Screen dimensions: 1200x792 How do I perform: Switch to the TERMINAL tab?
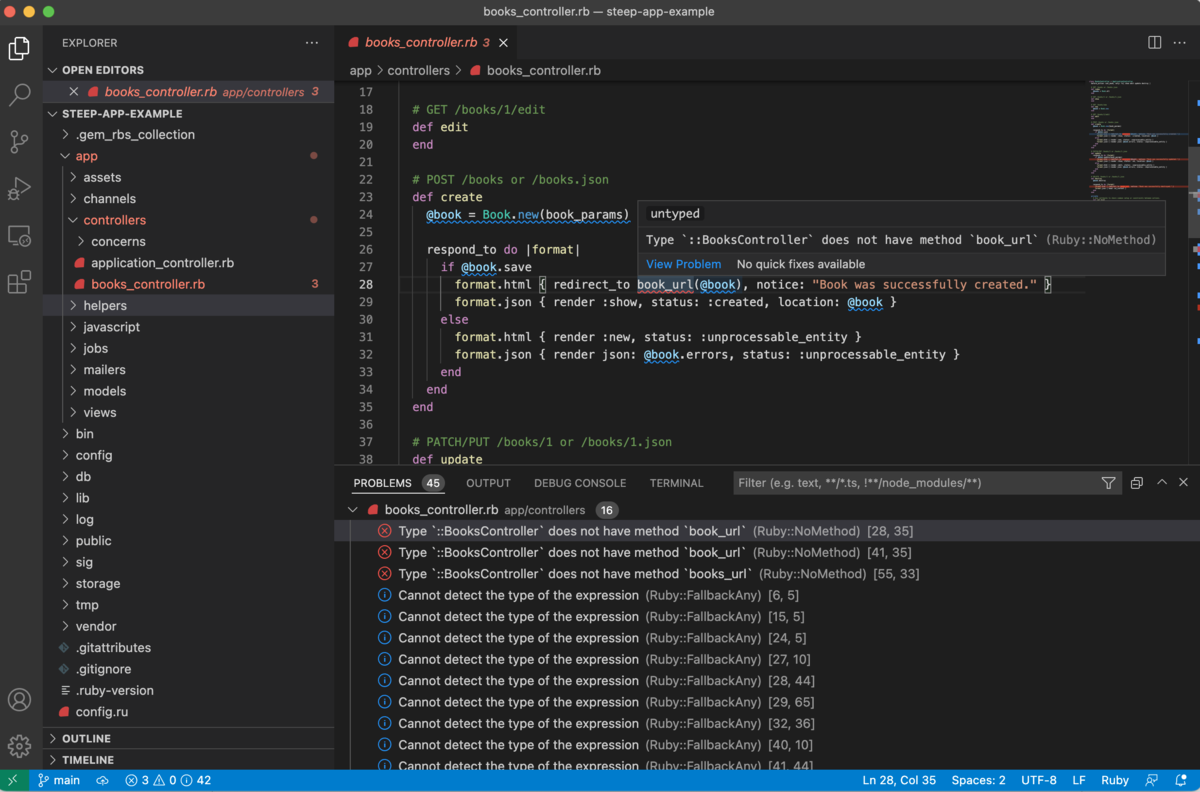676,482
